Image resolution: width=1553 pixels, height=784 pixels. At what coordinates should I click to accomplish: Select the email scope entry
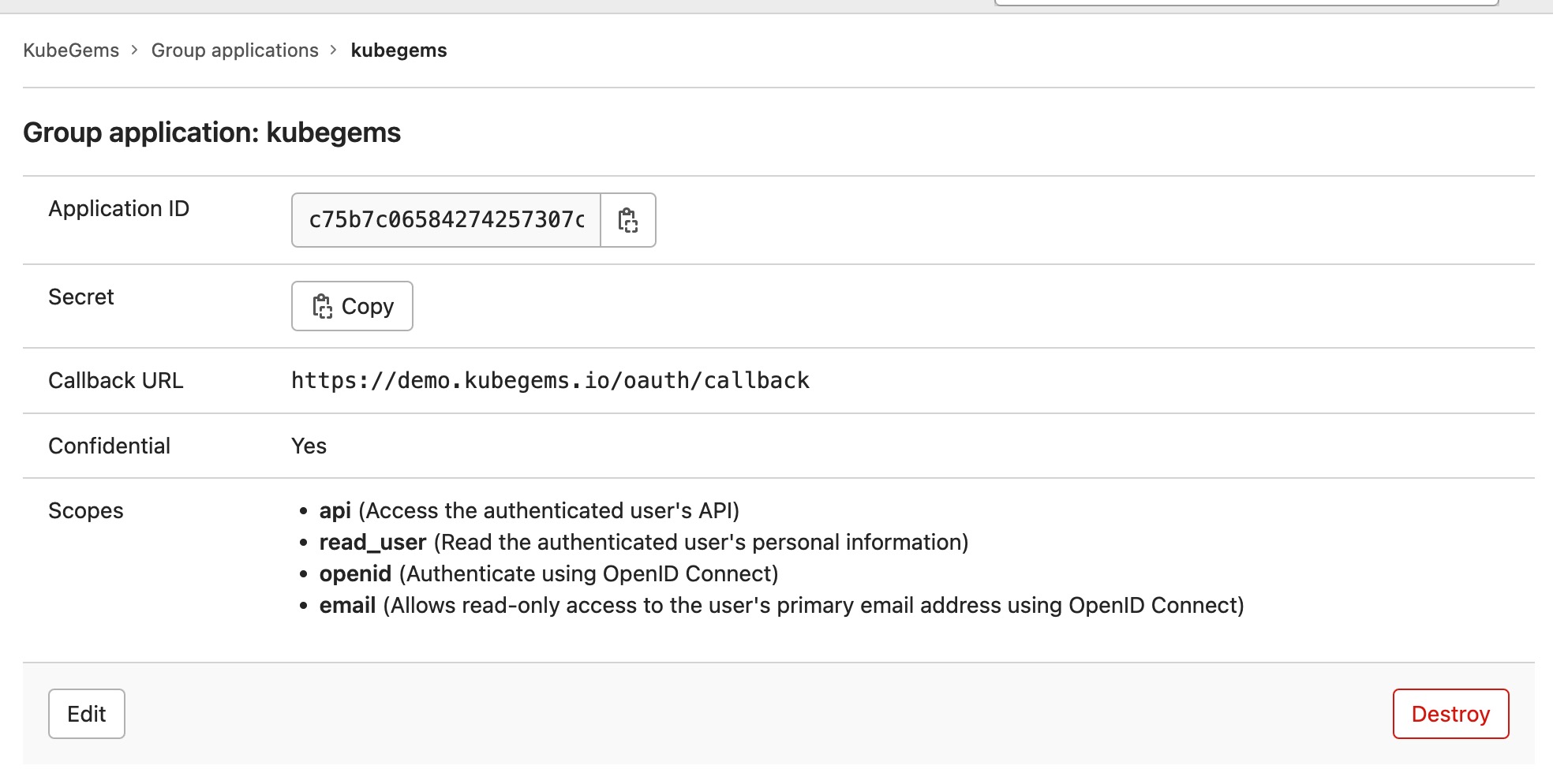(781, 606)
